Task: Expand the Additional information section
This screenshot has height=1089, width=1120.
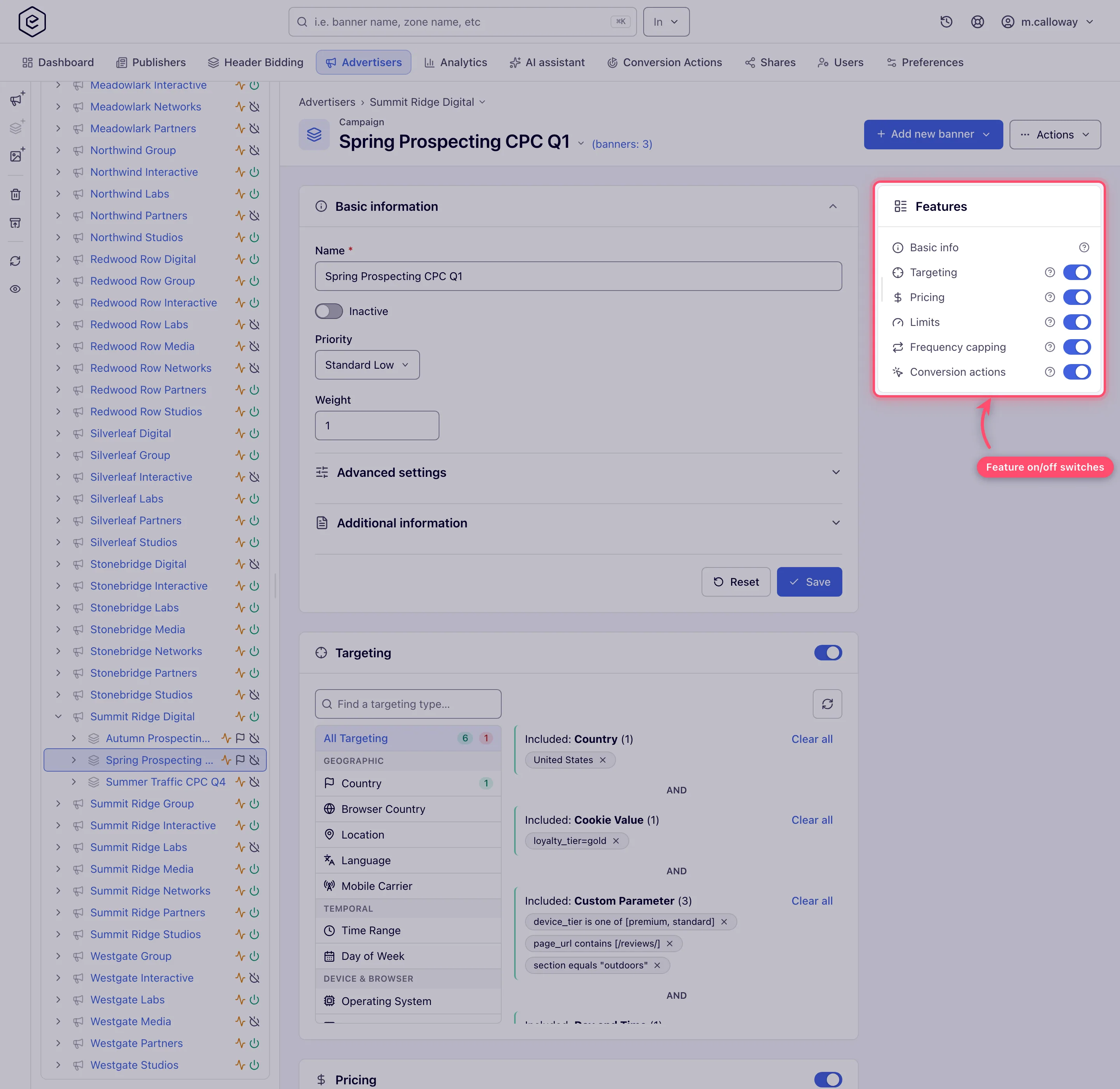Action: (x=578, y=523)
